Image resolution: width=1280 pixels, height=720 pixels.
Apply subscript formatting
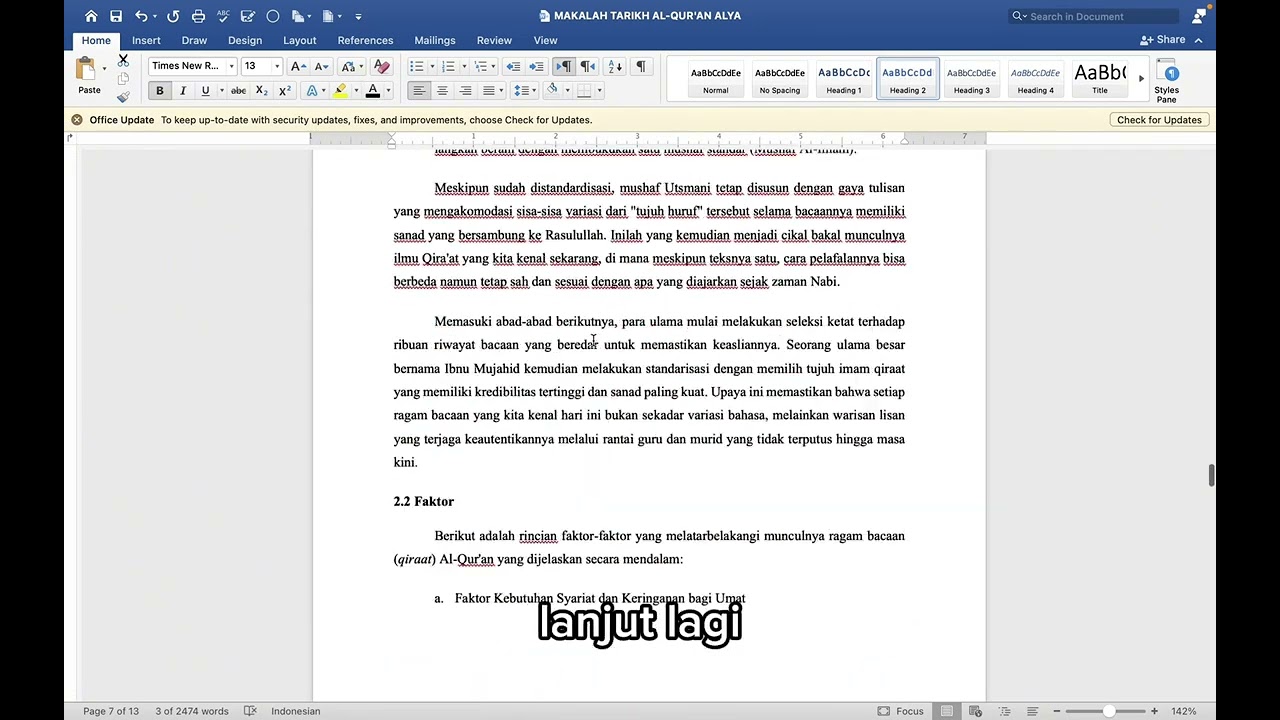(261, 91)
